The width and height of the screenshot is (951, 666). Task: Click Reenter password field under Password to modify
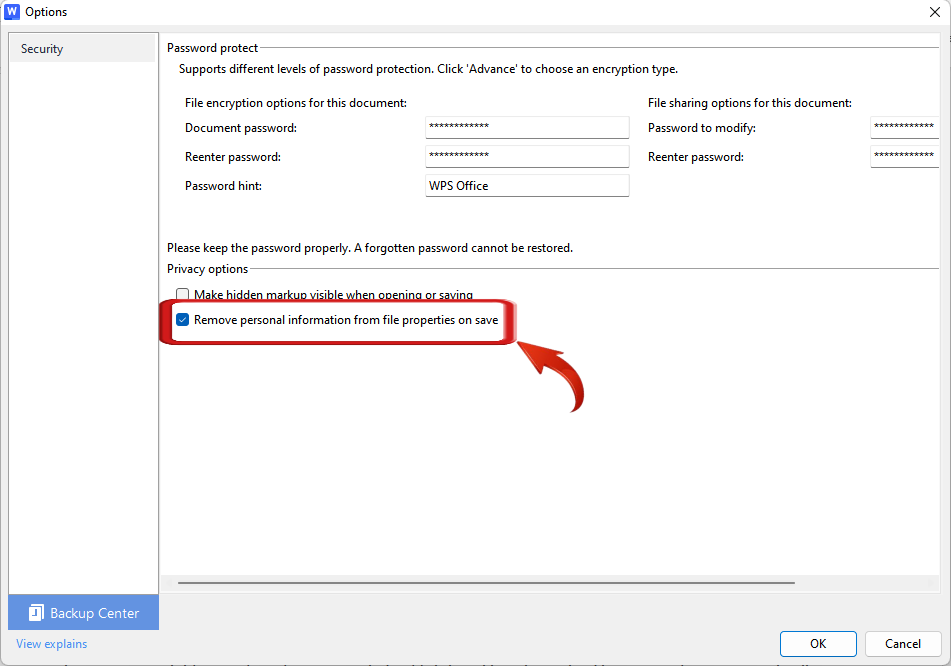(904, 156)
